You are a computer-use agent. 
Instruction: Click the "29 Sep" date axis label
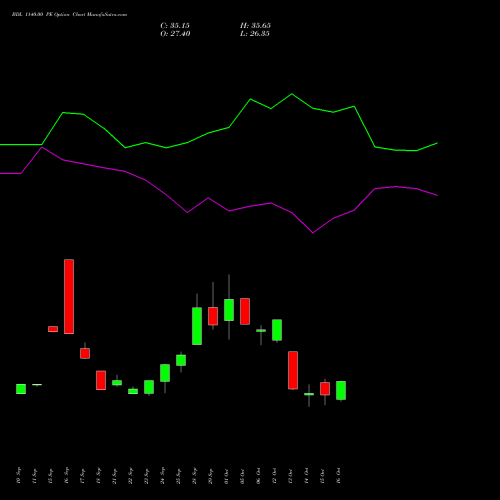(210, 476)
